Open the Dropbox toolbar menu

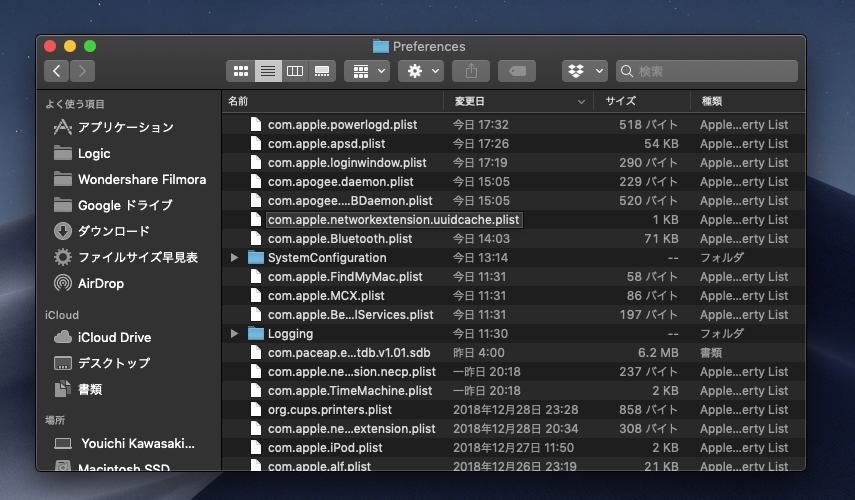[585, 71]
